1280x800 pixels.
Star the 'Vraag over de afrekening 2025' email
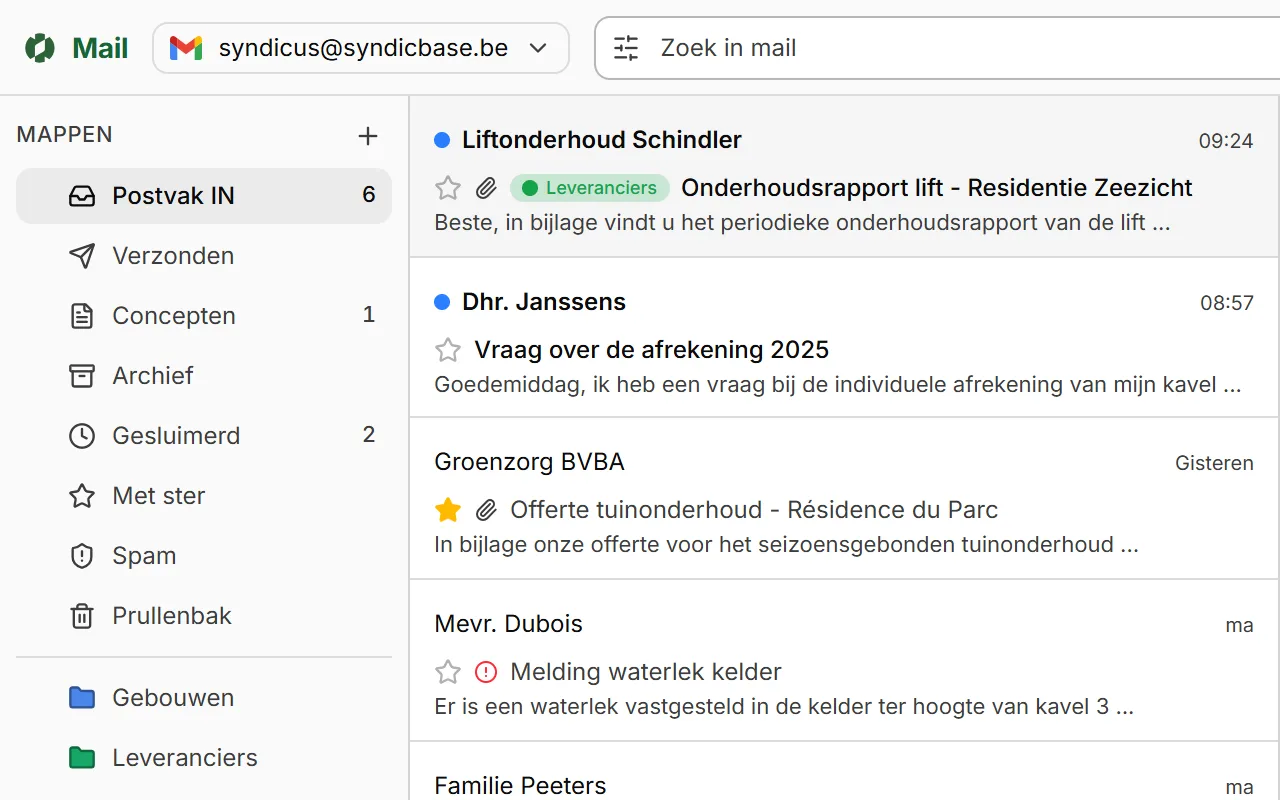448,350
